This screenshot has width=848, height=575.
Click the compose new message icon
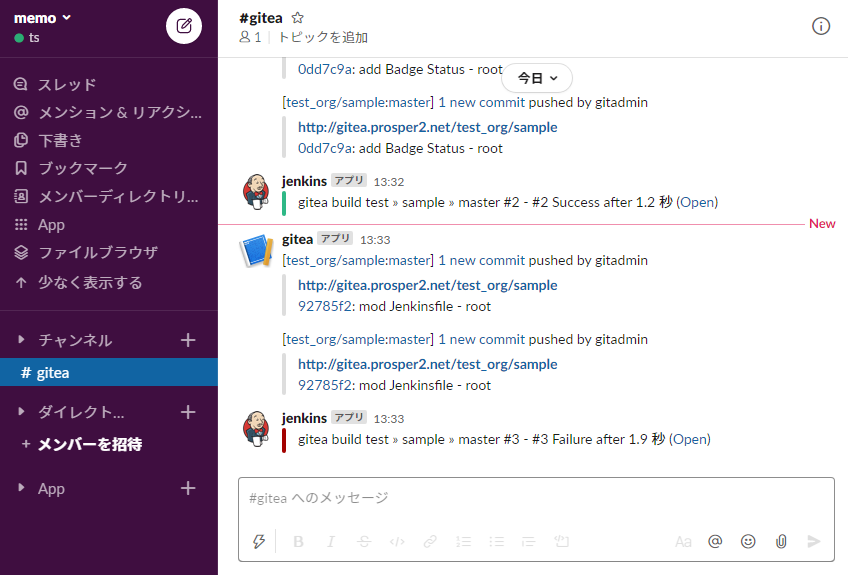click(184, 26)
